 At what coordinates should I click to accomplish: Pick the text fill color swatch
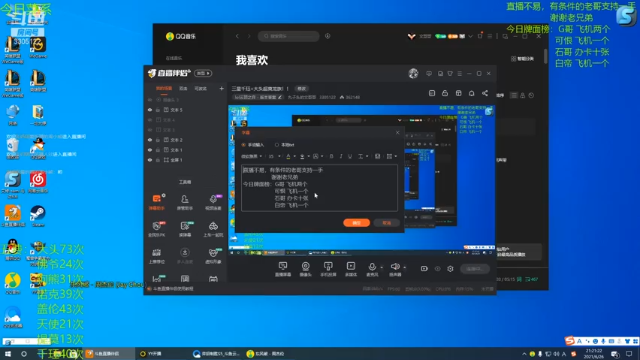pos(302,156)
